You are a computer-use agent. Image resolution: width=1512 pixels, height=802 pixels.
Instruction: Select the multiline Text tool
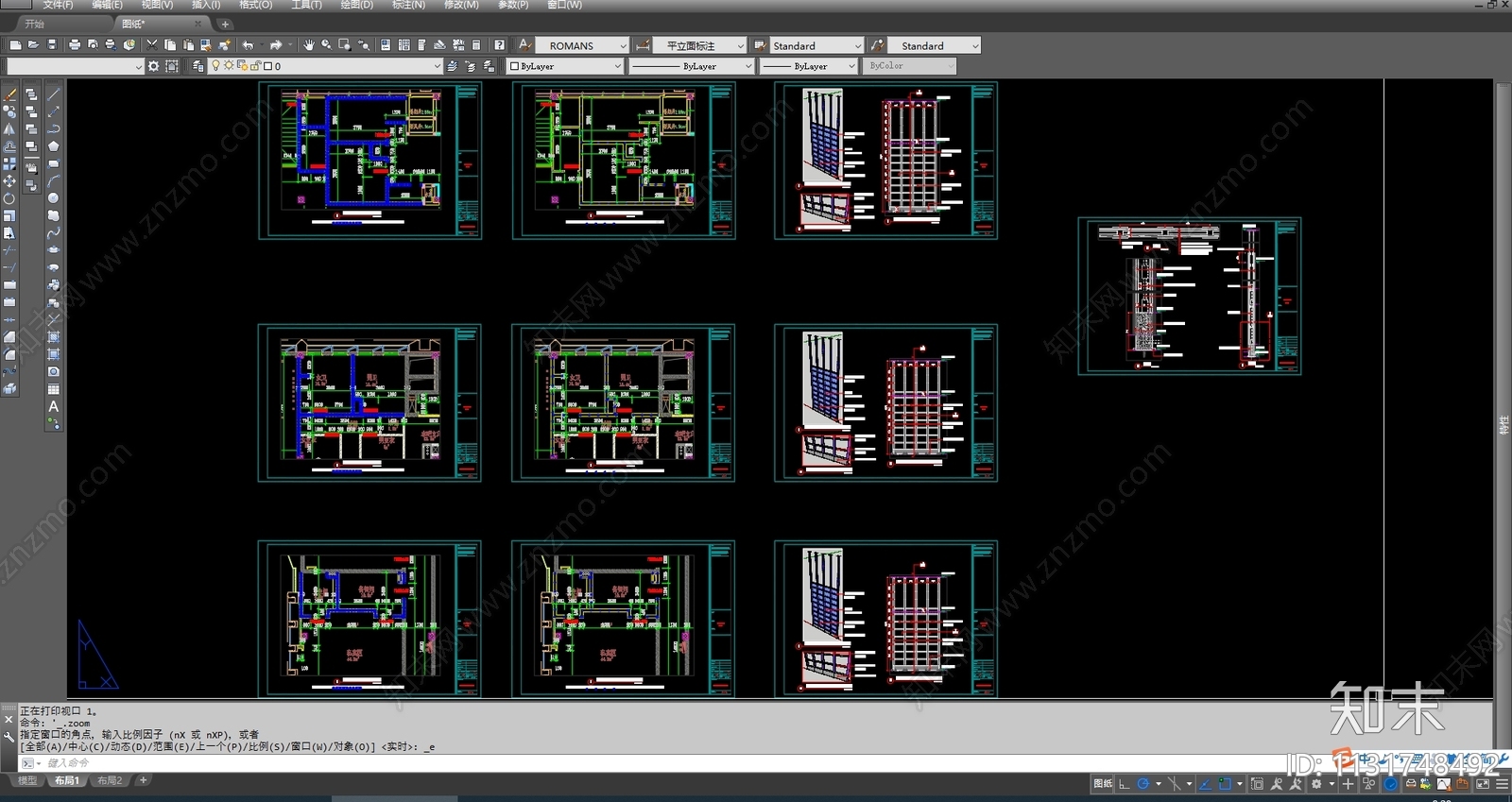coord(53,406)
